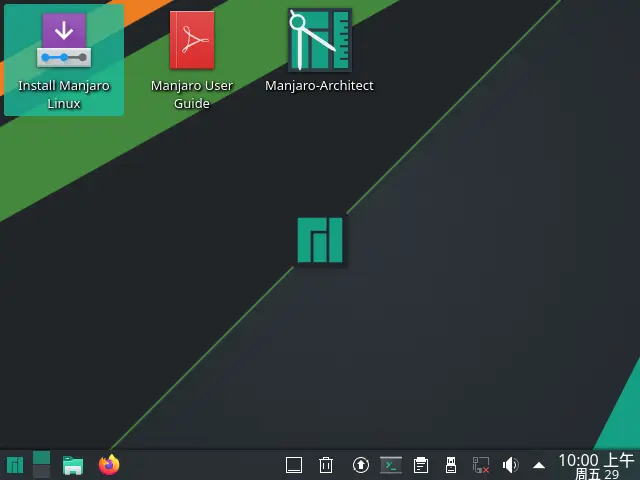Click the show desktop icon in the panel
640x480 pixels.
tap(294, 465)
